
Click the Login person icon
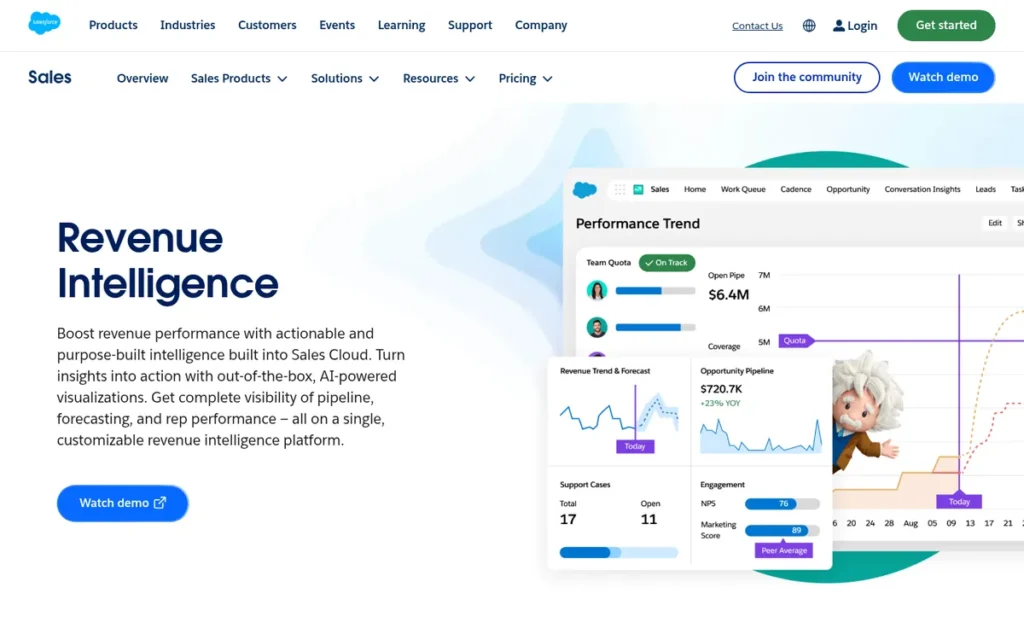(839, 25)
